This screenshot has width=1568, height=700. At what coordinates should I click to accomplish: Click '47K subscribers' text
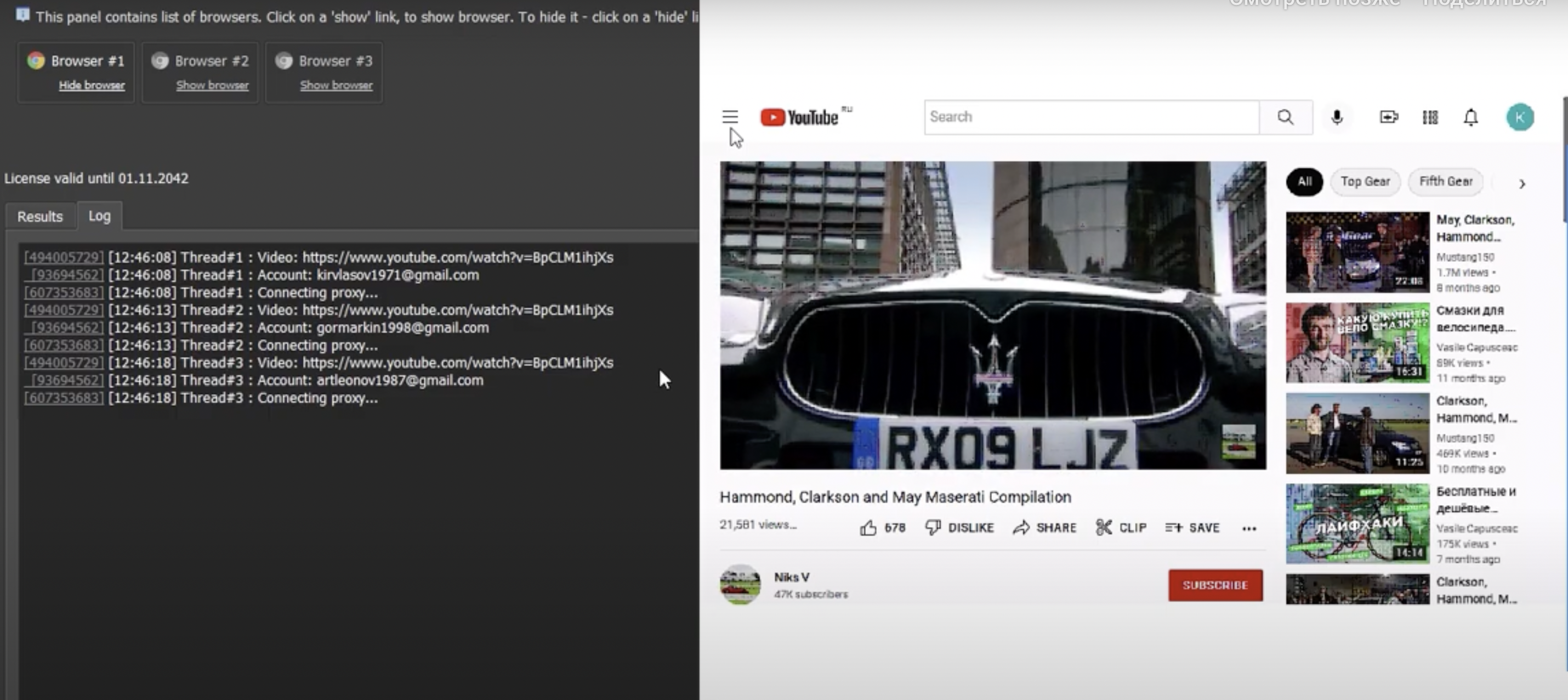coord(811,594)
